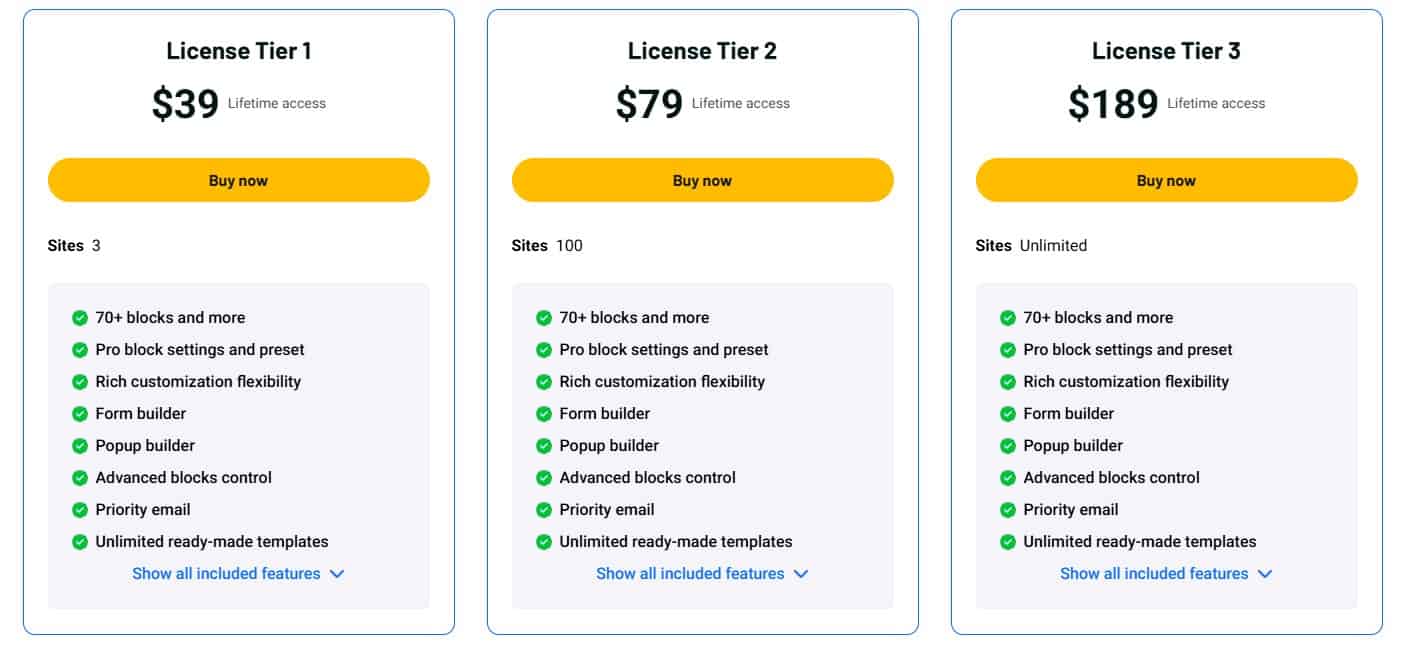The image size is (1404, 649).
Task: Click Buy now for License Tier 2
Action: pyautogui.click(x=702, y=180)
